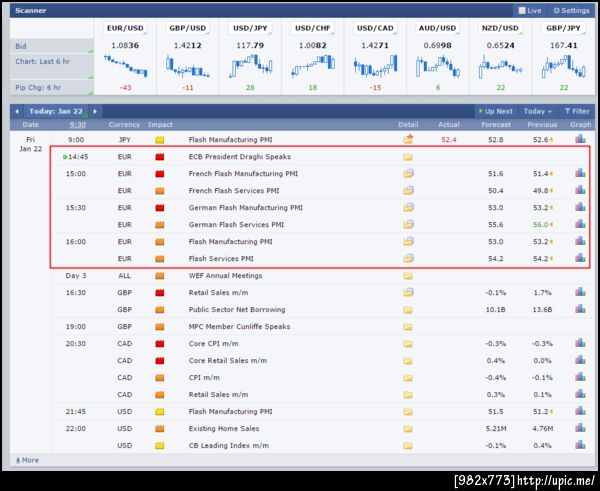The image size is (600, 491).
Task: Open detail folder for Core CPI m/m
Action: click(408, 344)
